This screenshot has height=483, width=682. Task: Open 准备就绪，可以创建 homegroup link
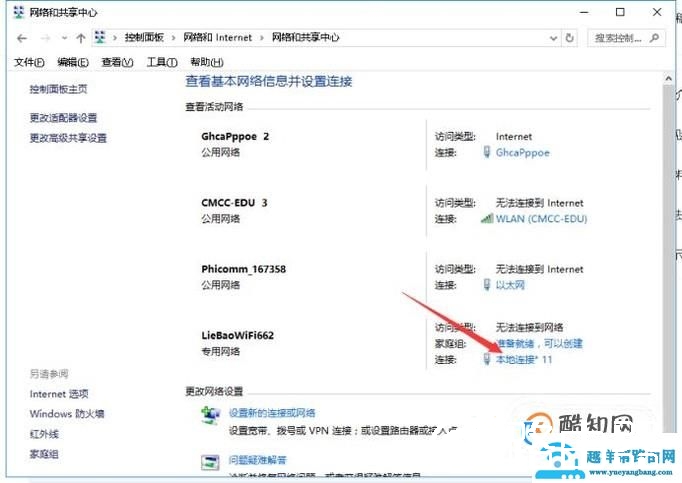[x=539, y=344]
